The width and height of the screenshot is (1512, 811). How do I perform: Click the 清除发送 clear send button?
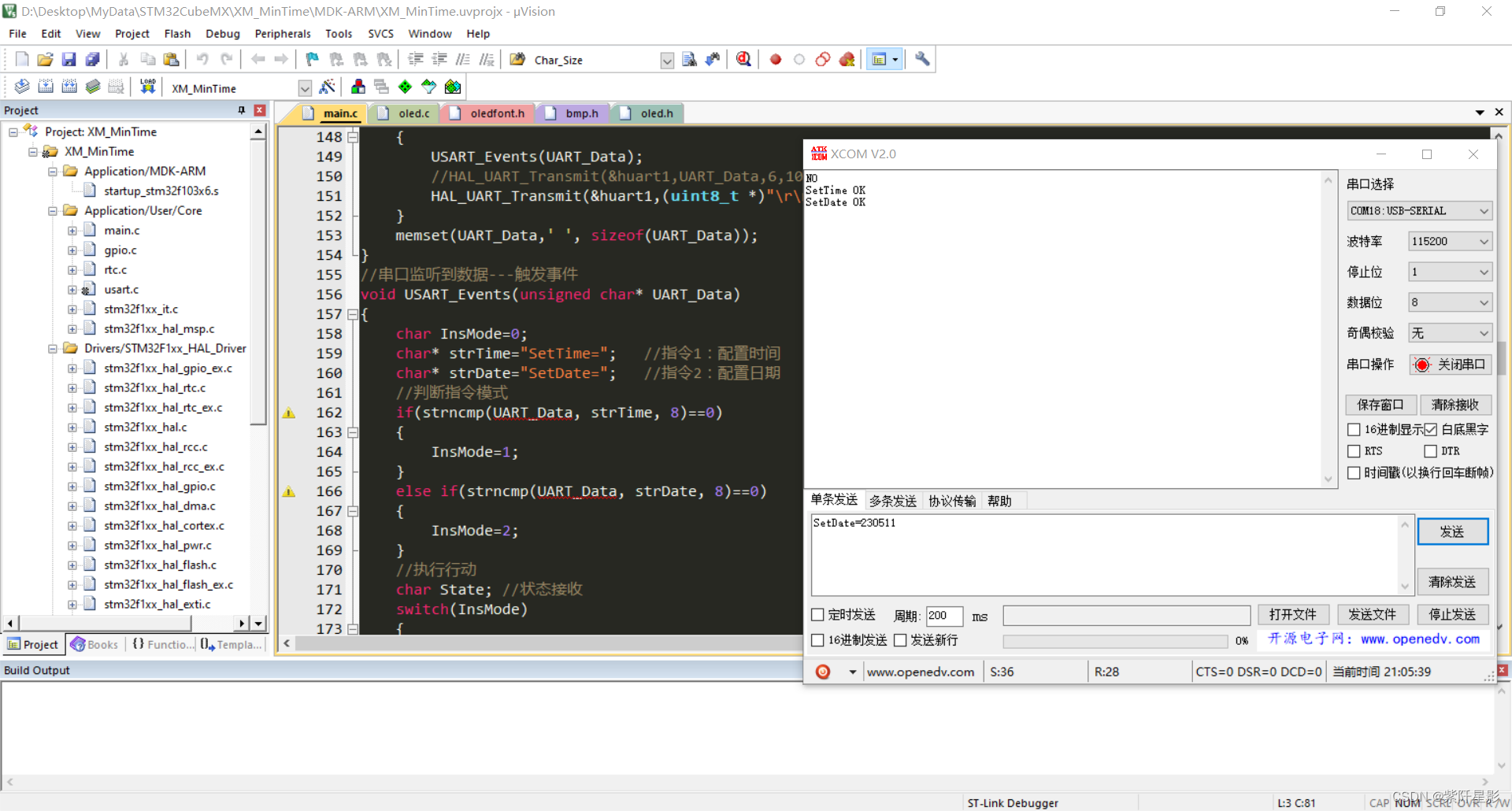coord(1452,582)
